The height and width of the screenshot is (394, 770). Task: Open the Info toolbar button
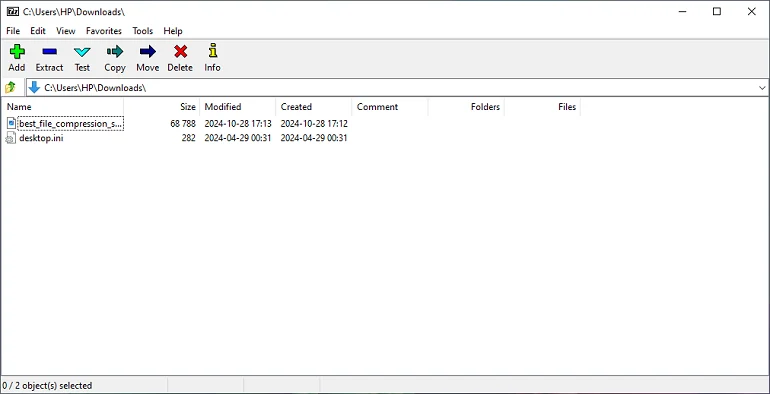[212, 57]
